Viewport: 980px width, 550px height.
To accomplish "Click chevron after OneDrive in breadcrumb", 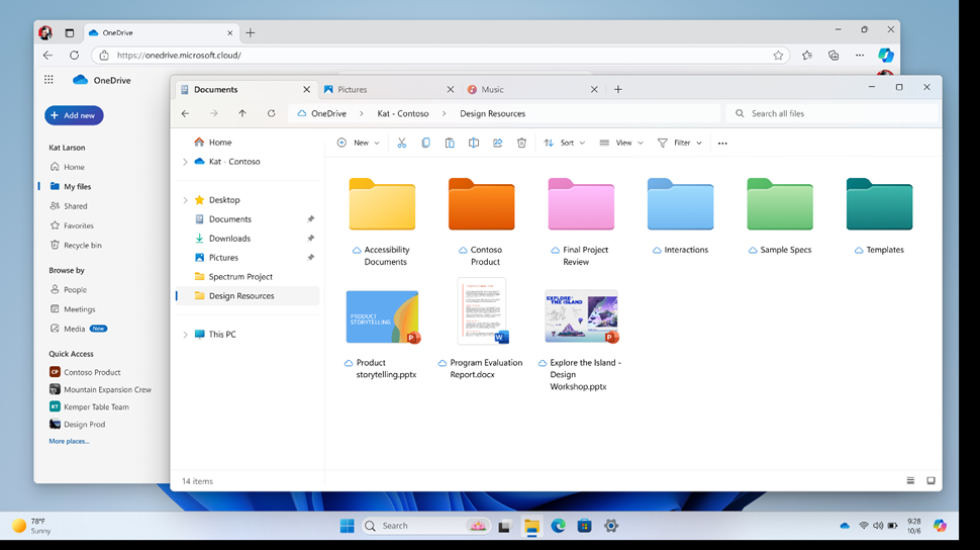I will coord(361,114).
